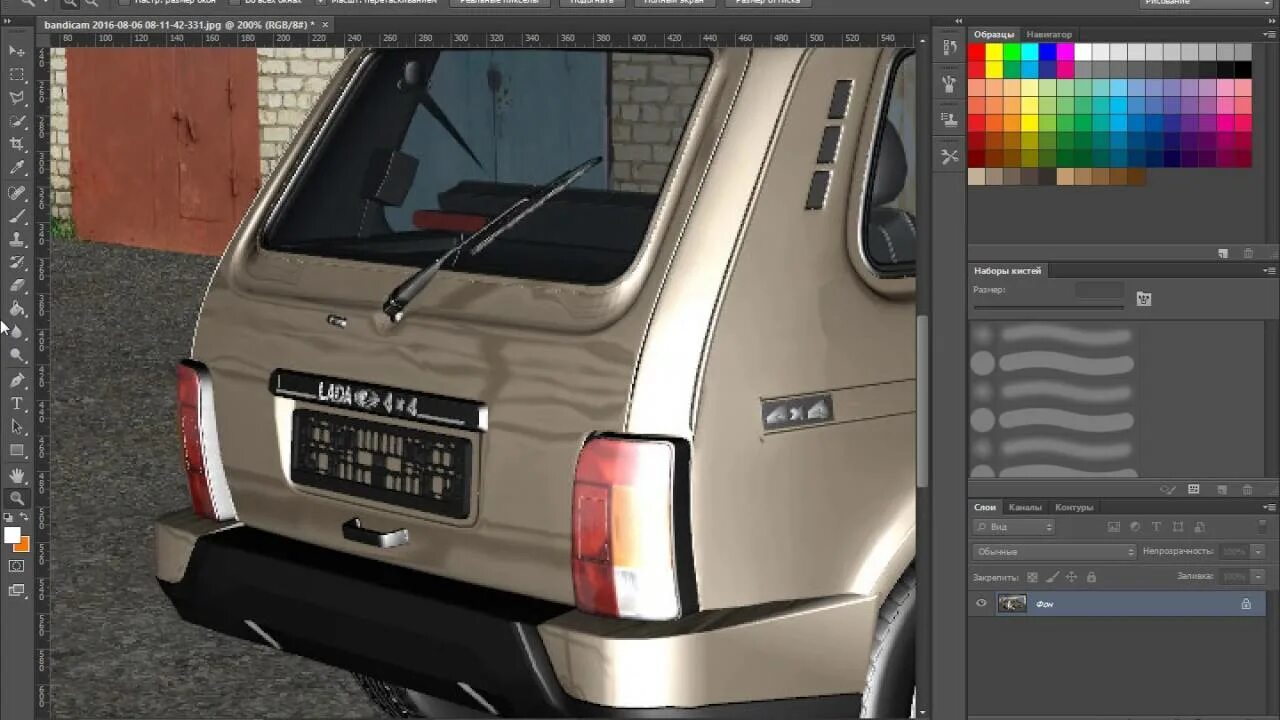Screen dimensions: 1280x720
Task: Select the History Brush tool
Action: [17, 262]
